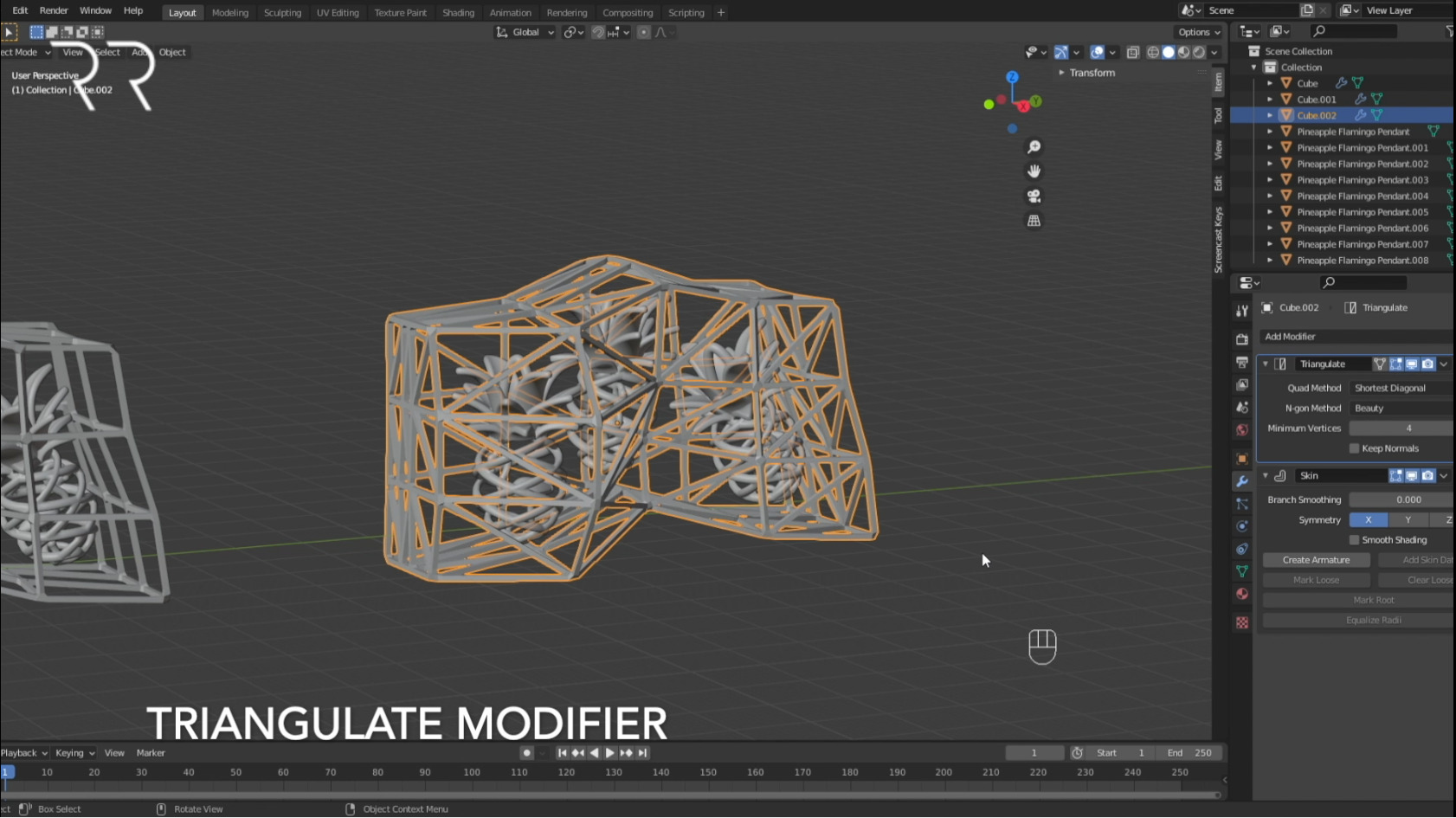
Task: Toggle camera view icon in viewport
Action: tap(1034, 196)
